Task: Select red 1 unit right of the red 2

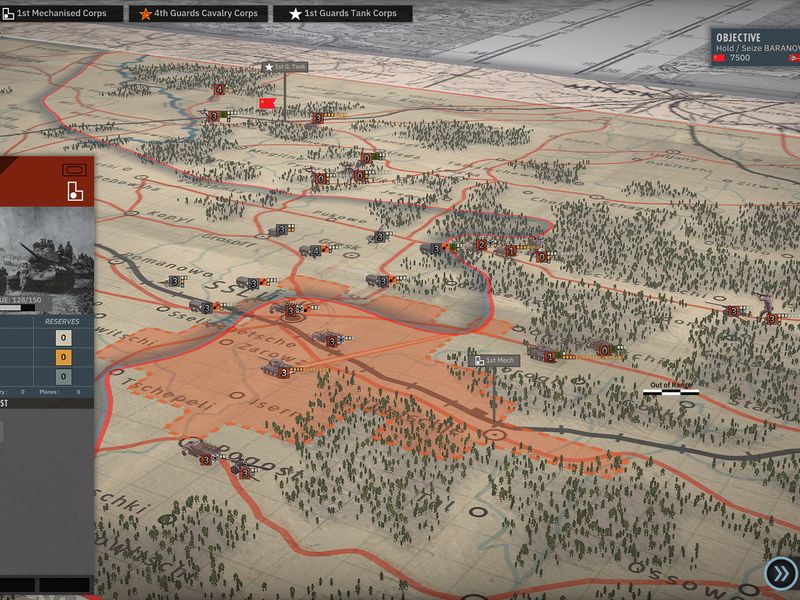Action: pyautogui.click(x=510, y=251)
